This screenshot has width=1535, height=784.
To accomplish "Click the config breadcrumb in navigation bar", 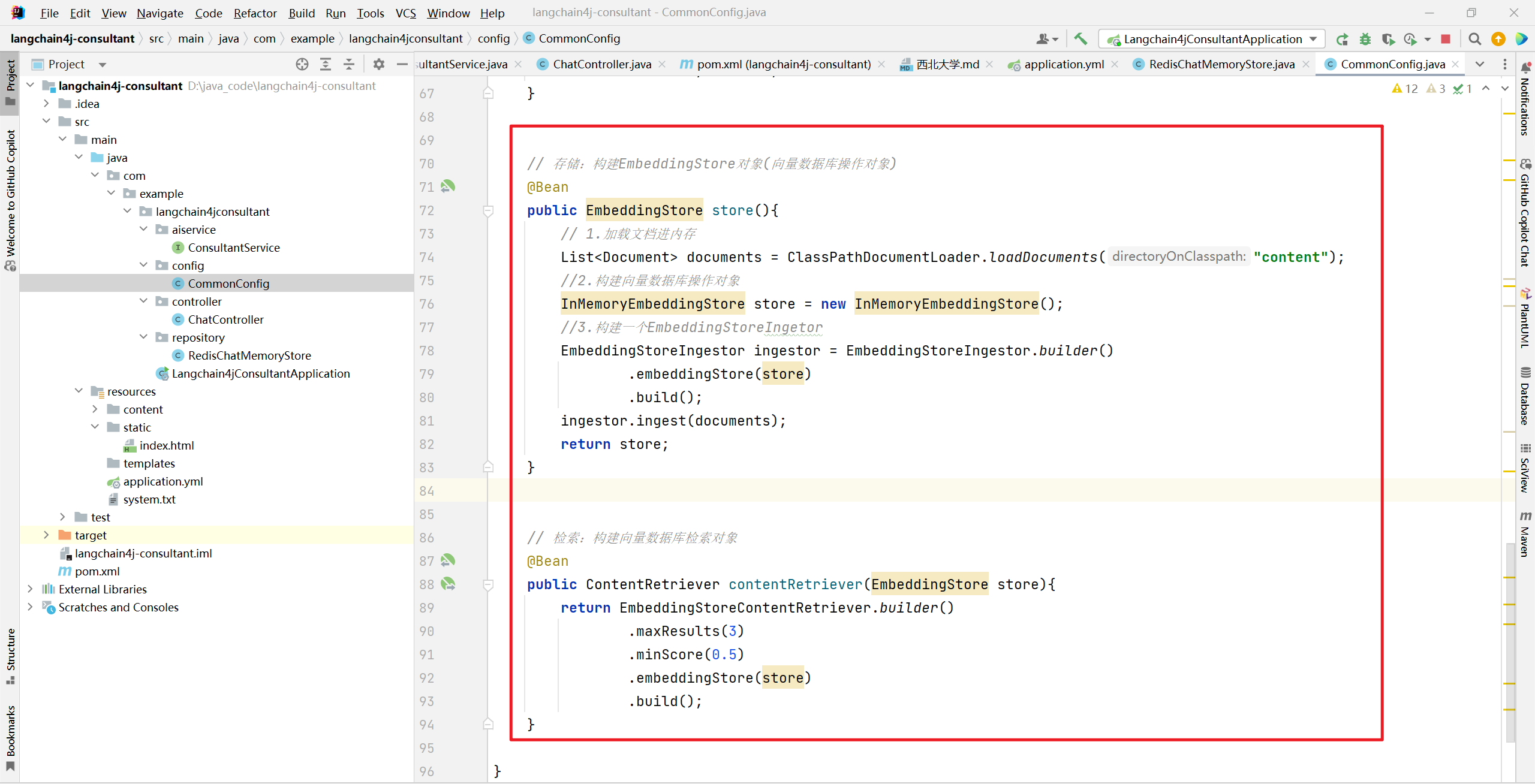I will (493, 38).
